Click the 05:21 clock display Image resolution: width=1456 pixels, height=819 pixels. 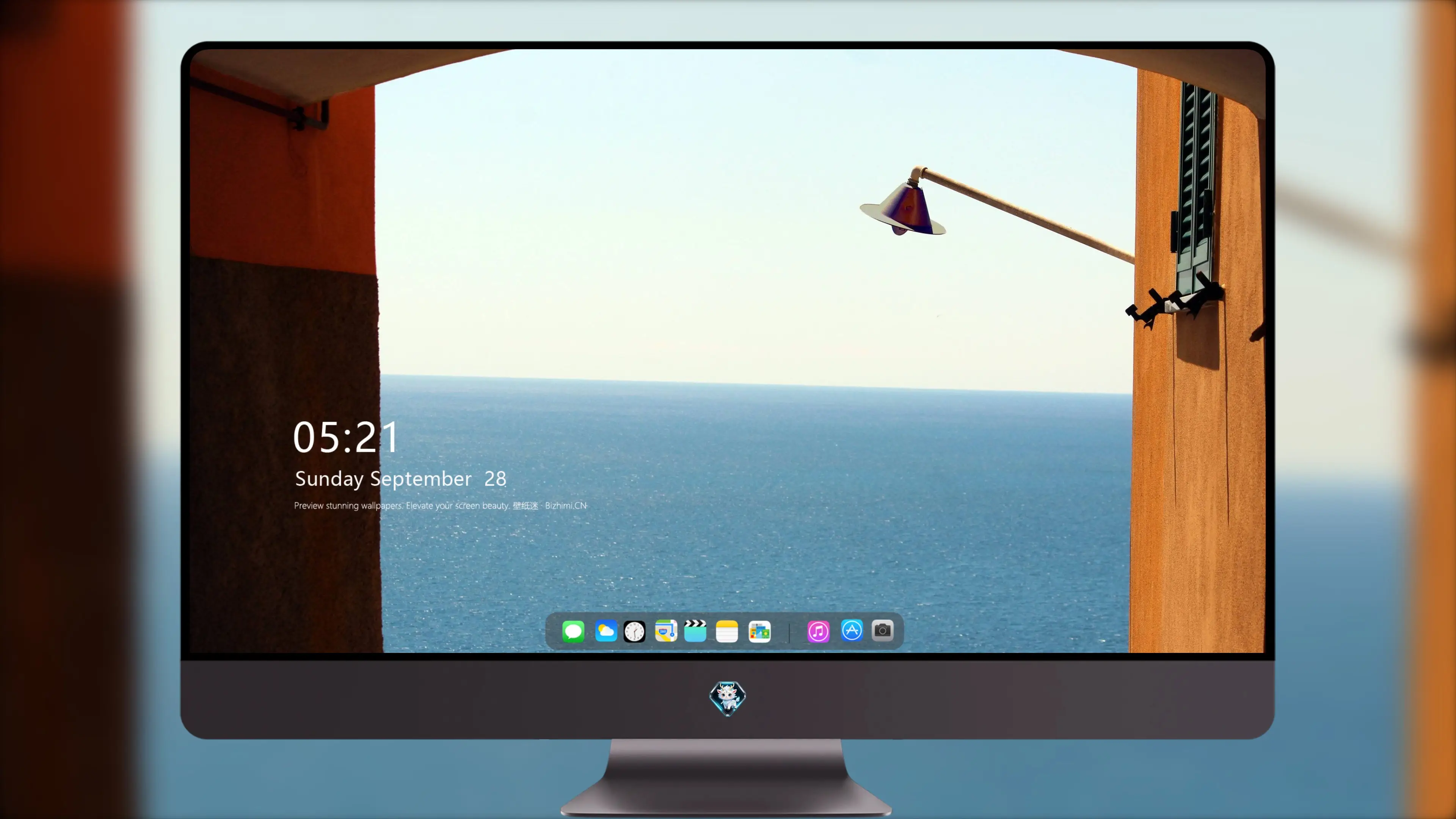click(x=346, y=437)
